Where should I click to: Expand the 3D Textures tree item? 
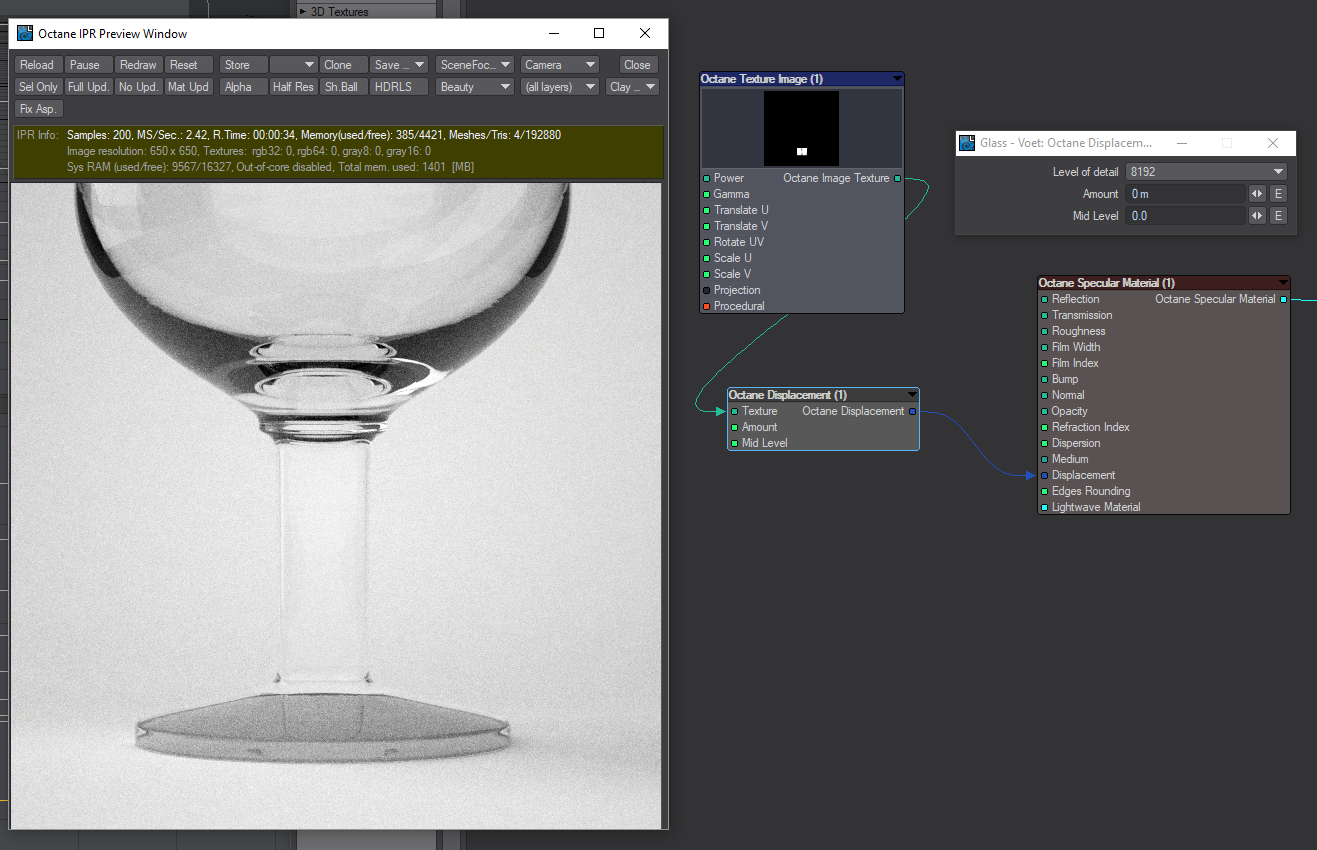pyautogui.click(x=303, y=12)
